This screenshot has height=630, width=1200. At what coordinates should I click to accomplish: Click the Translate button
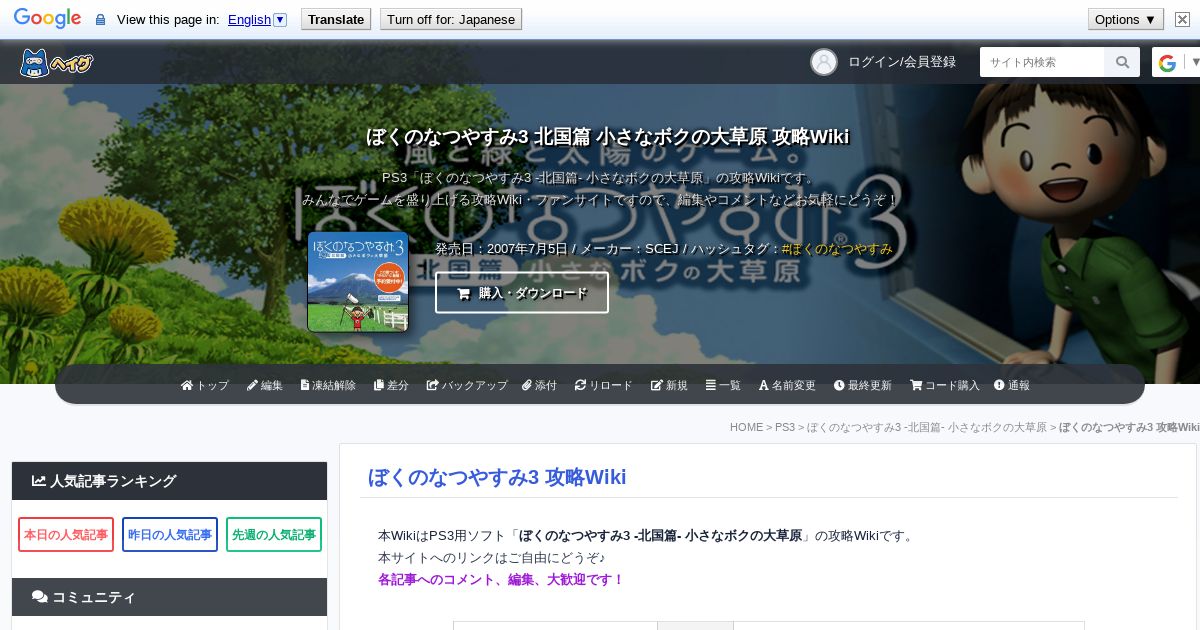point(336,19)
